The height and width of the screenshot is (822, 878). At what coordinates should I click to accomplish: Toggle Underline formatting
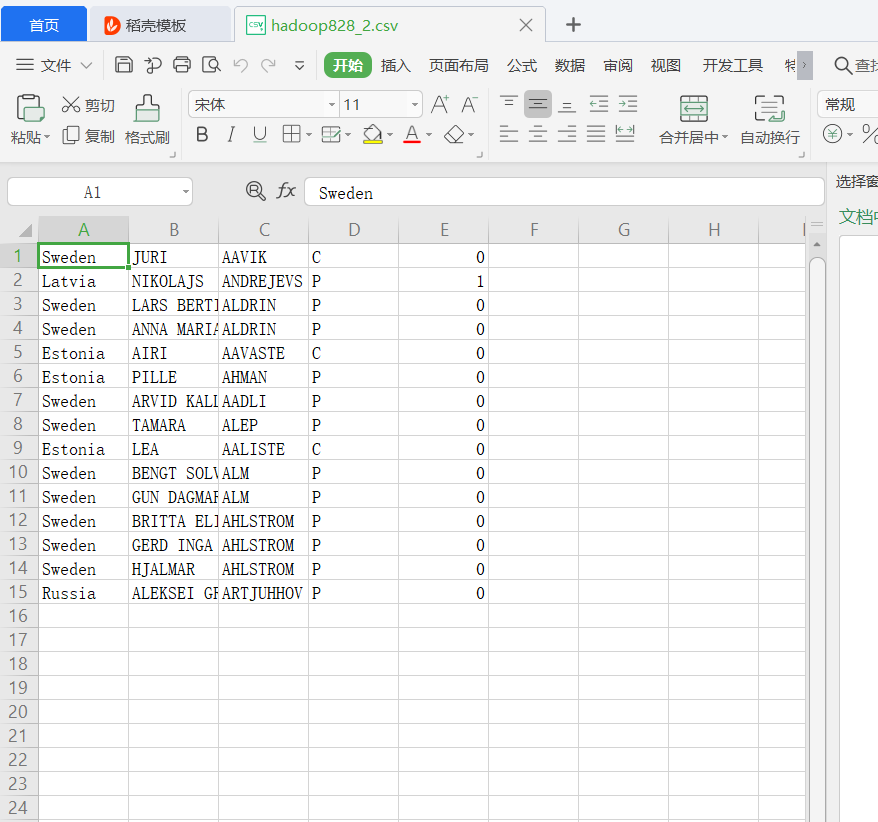[260, 134]
